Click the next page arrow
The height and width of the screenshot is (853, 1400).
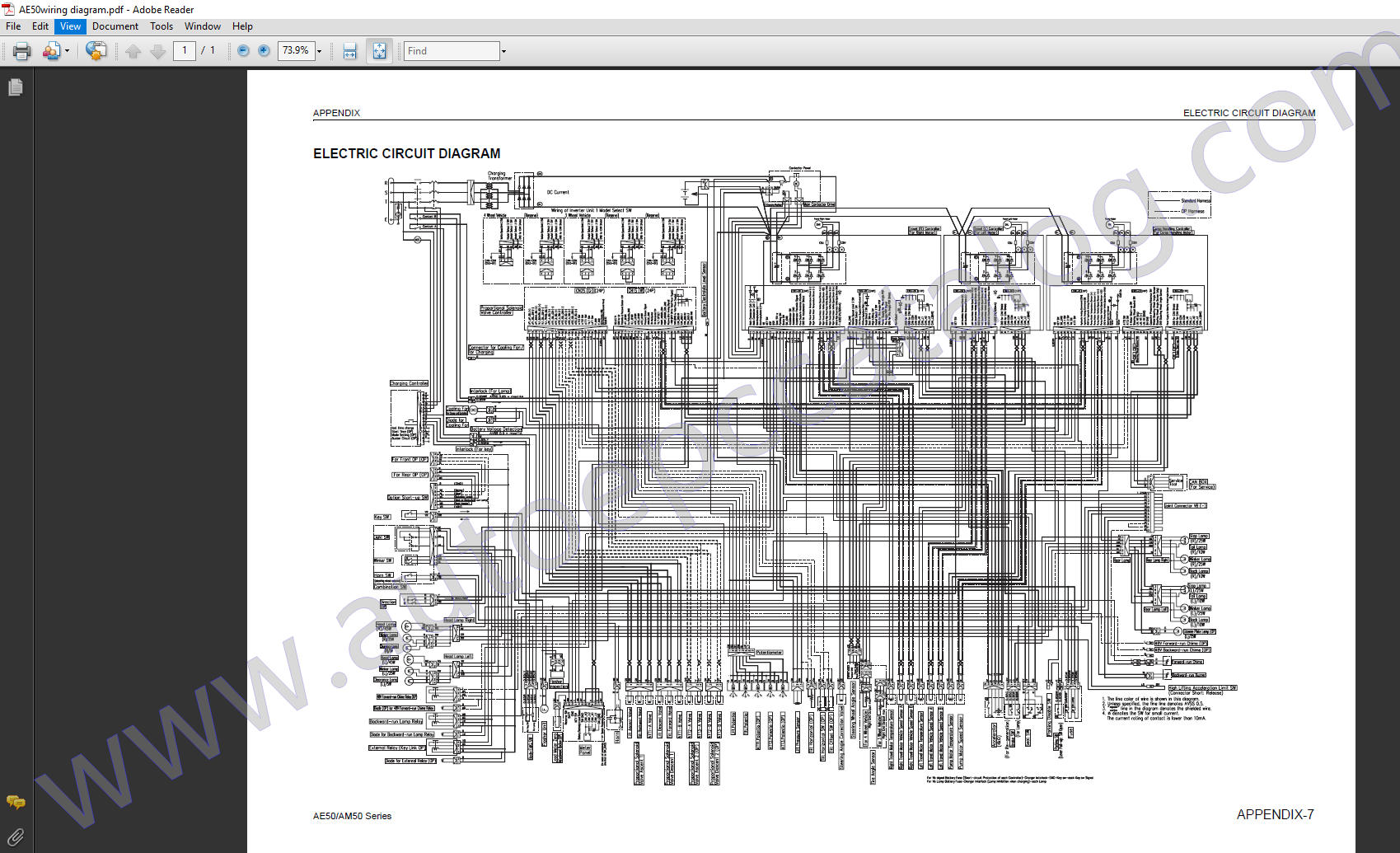(157, 50)
